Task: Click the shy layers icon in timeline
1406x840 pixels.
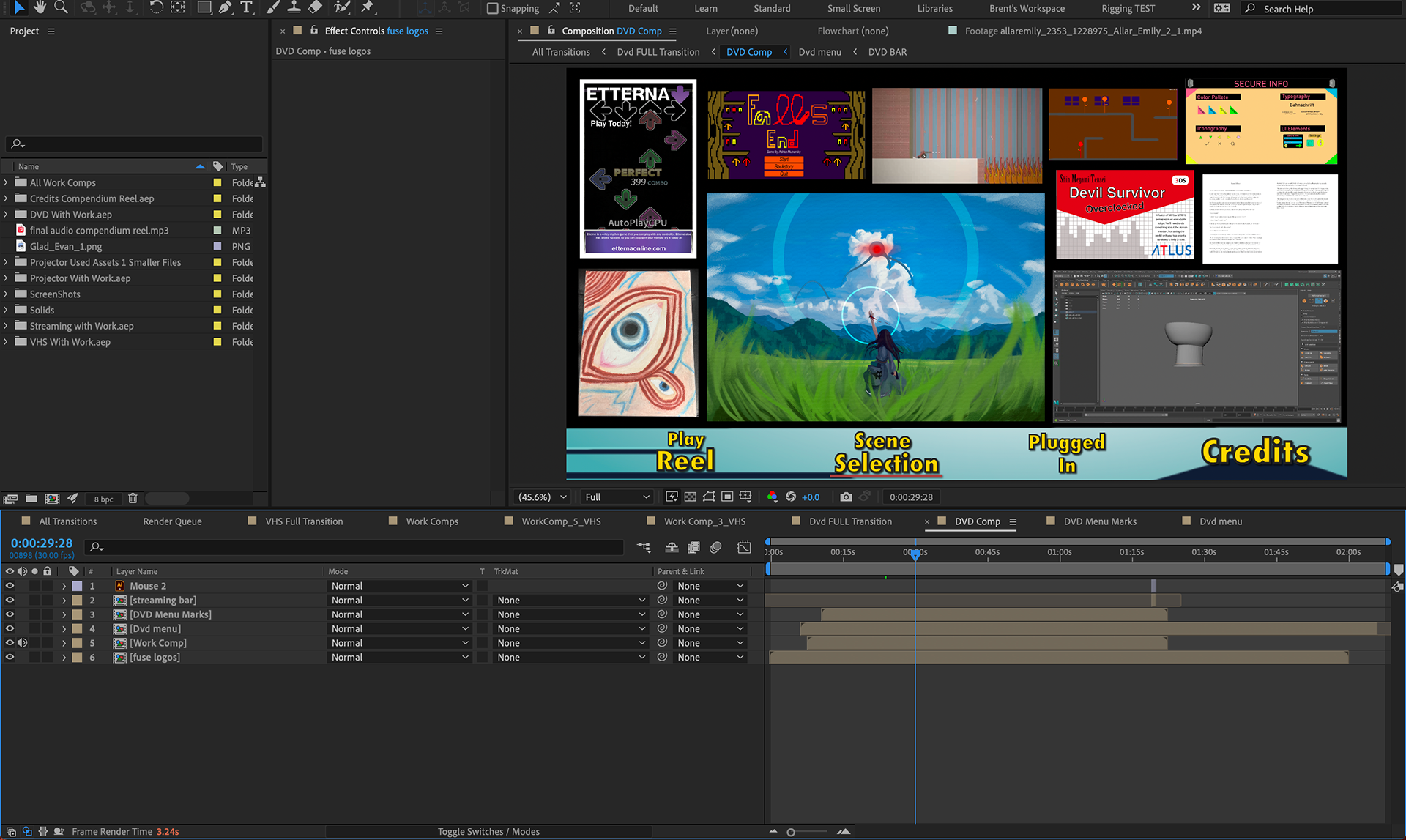Action: pyautogui.click(x=672, y=547)
